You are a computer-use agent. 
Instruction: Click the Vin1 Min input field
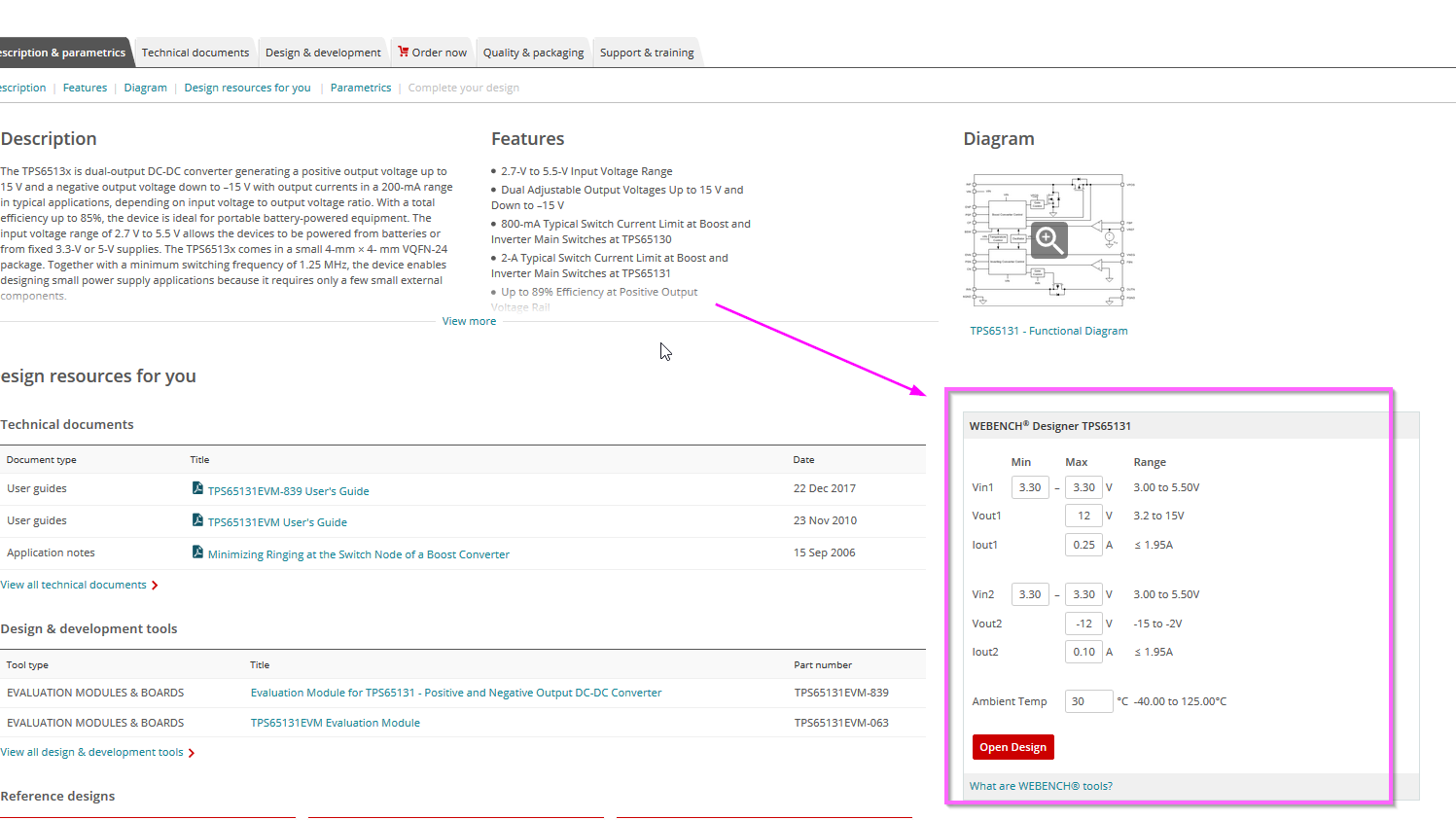[1030, 487]
